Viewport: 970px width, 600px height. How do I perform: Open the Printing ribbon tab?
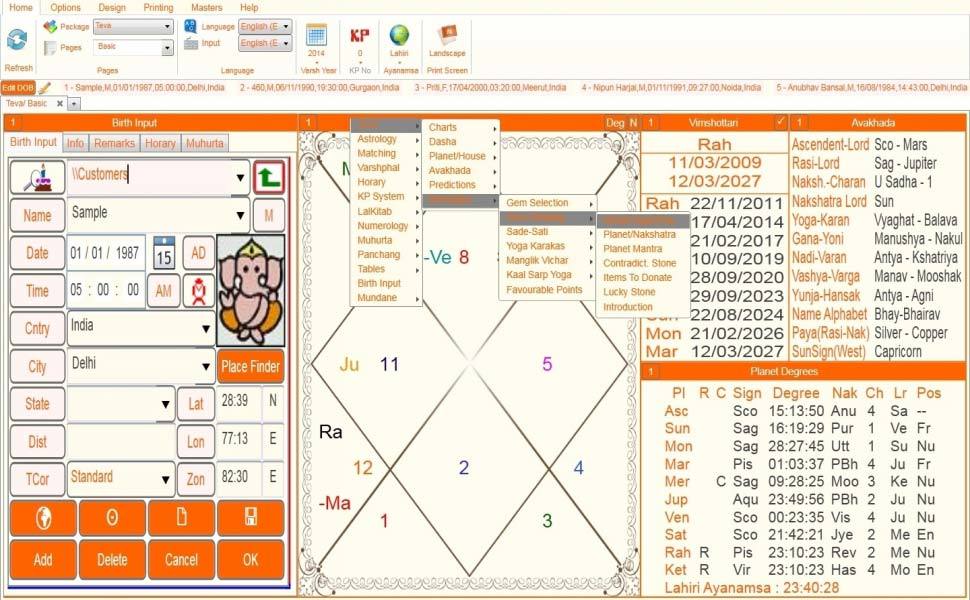[158, 7]
